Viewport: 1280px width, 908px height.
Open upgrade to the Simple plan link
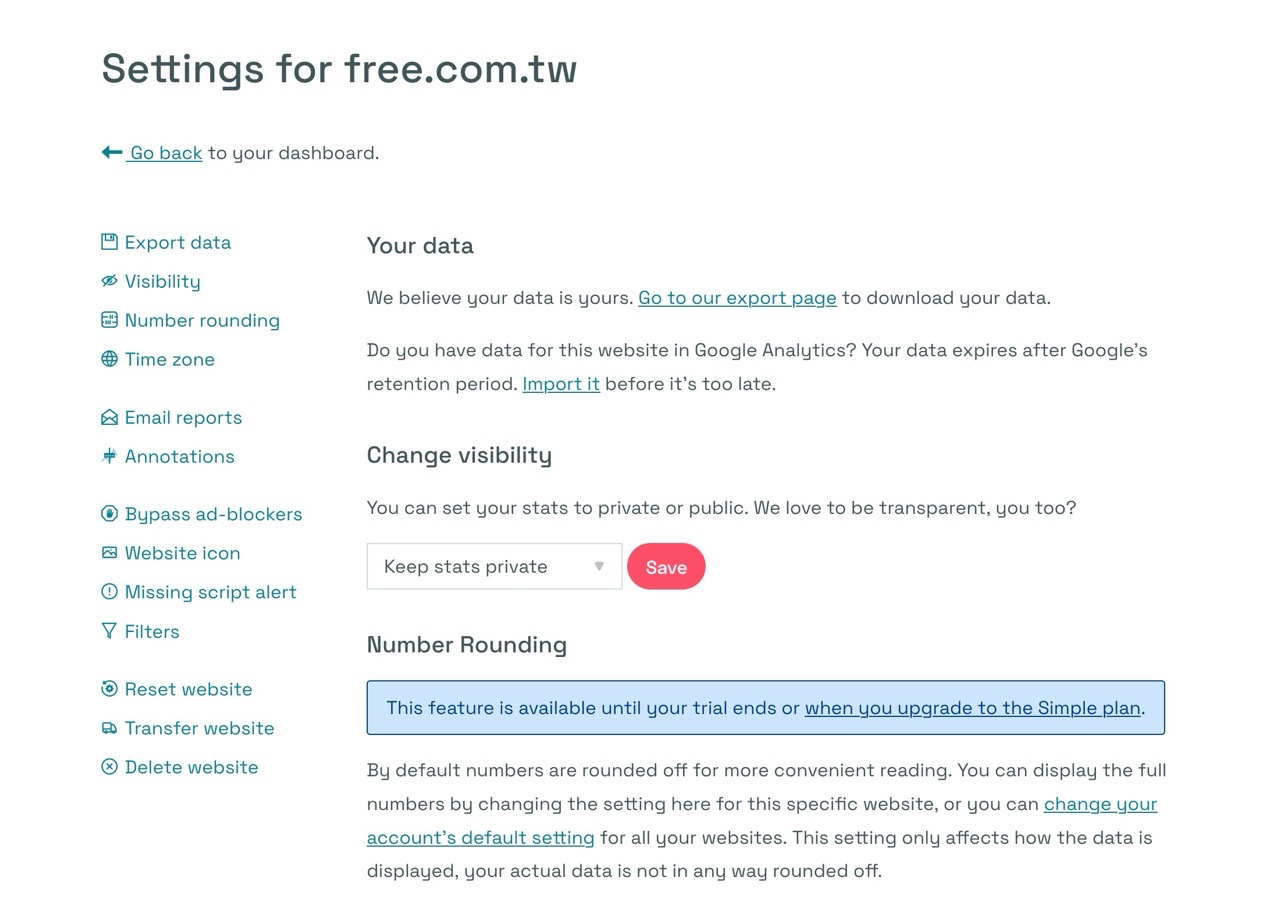tap(973, 708)
